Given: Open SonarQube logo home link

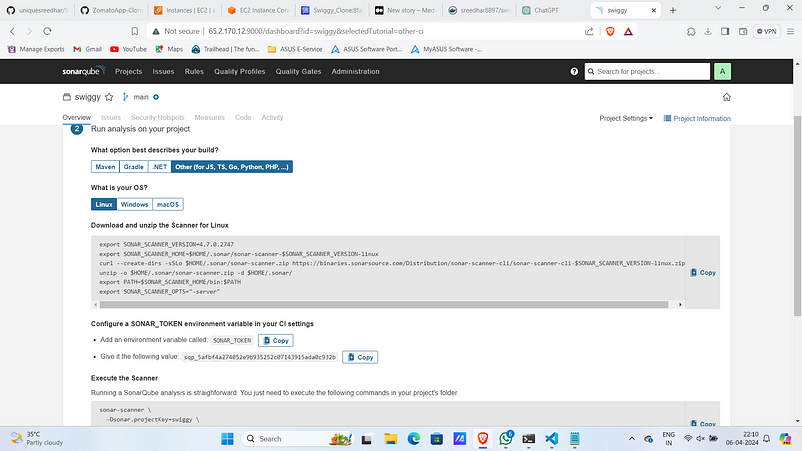Looking at the screenshot, I should point(83,71).
